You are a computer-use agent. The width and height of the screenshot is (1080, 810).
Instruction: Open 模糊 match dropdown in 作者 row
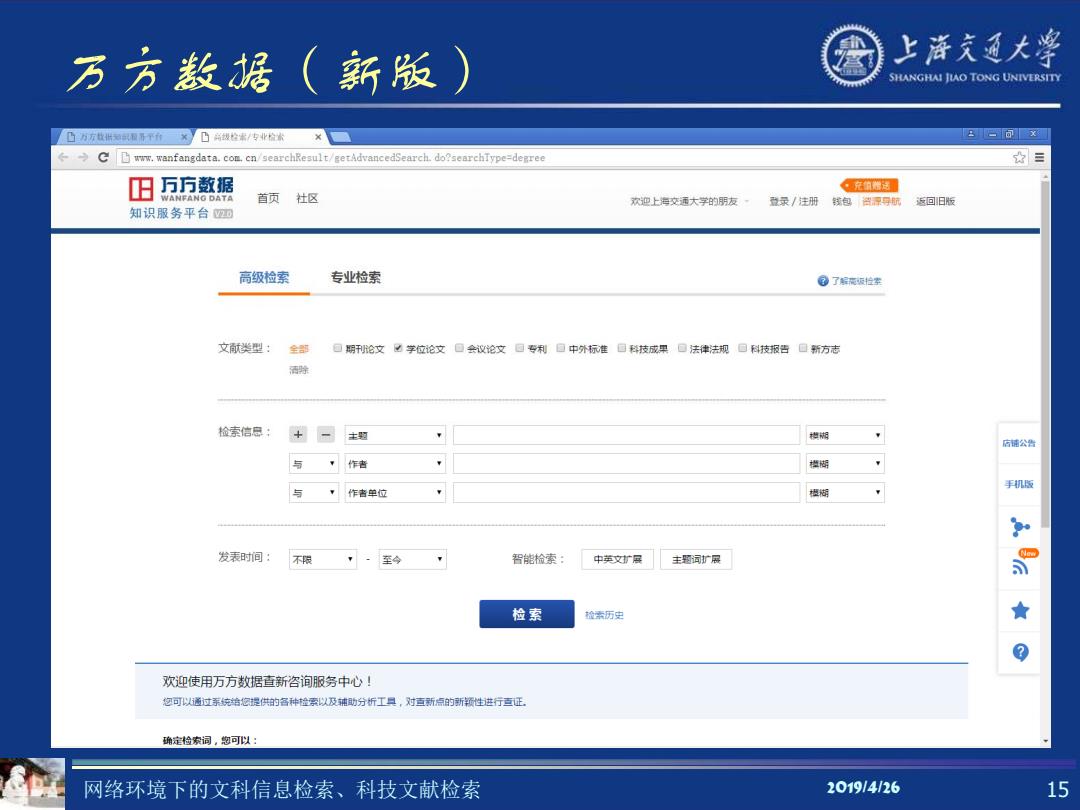pos(845,464)
